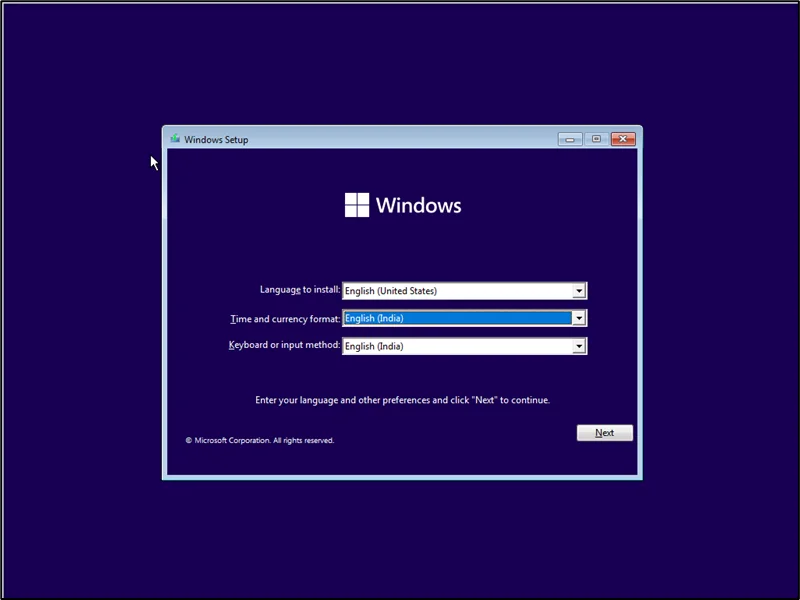
Task: Click the "Language to install:" label
Action: pos(300,290)
